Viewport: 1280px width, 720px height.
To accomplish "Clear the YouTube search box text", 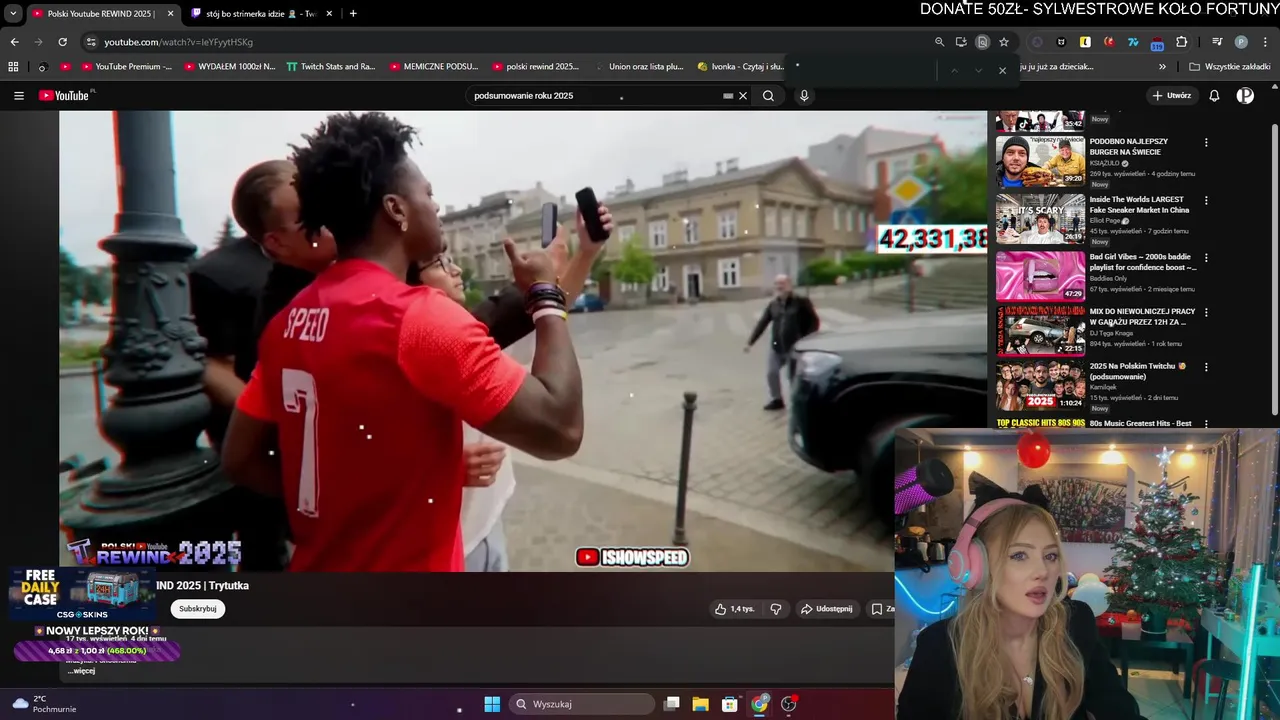I will click(743, 96).
